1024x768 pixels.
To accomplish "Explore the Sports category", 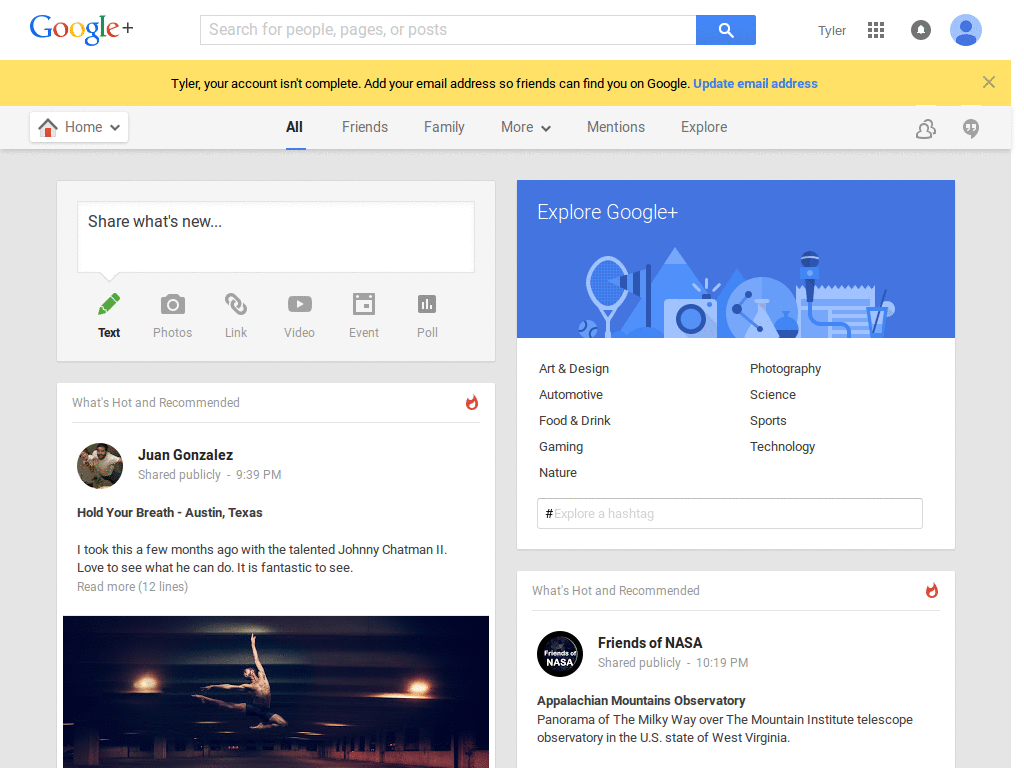I will coord(768,421).
